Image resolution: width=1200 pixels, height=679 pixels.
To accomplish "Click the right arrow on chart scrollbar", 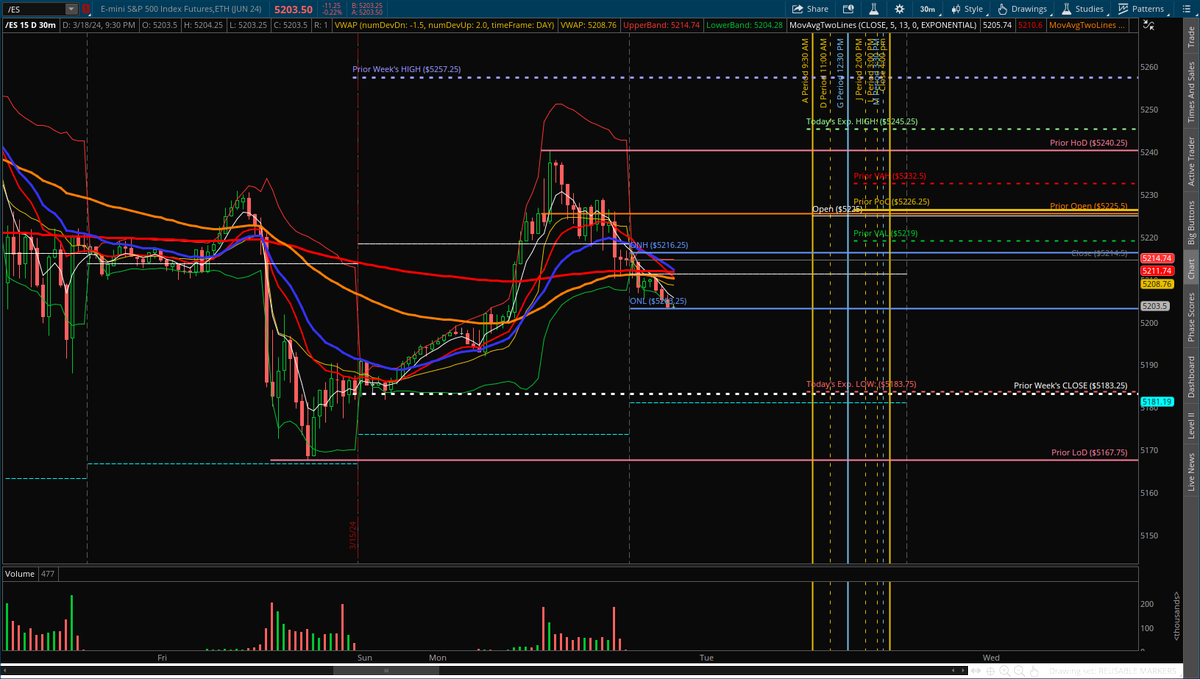I will tap(962, 671).
